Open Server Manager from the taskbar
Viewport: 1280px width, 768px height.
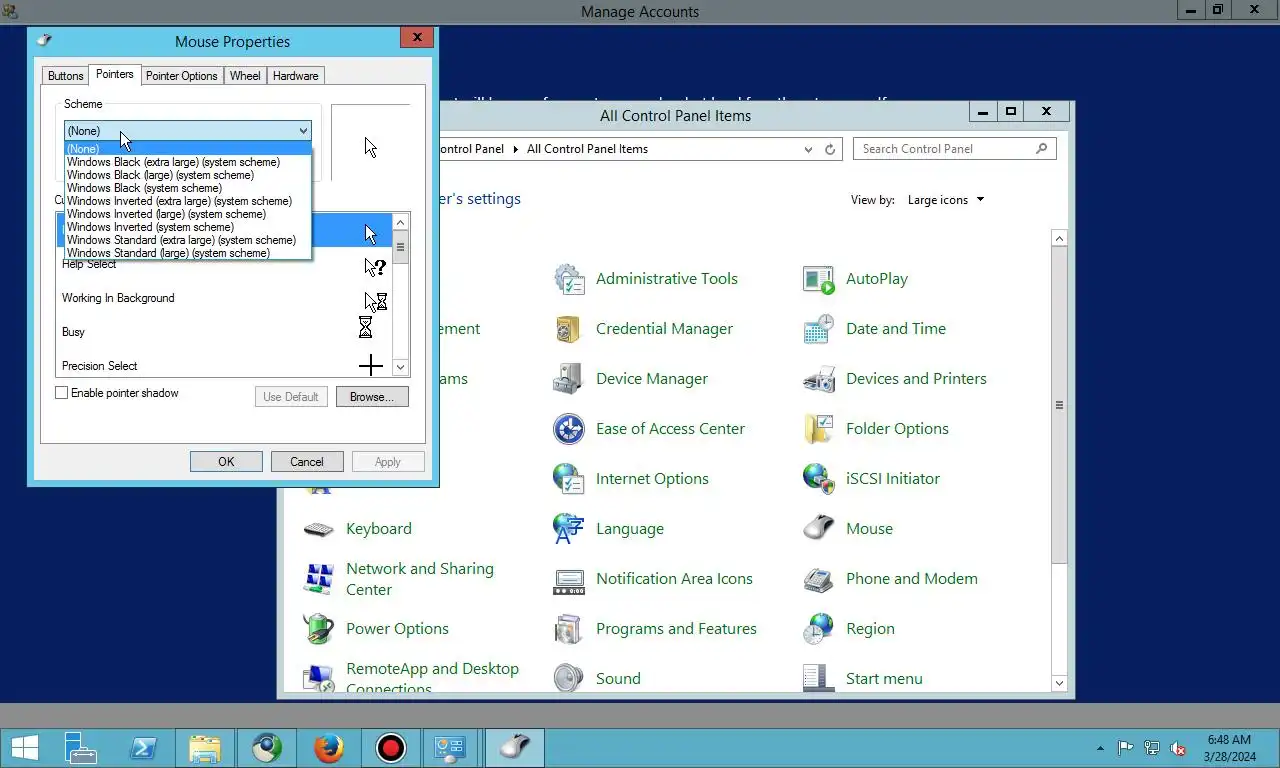tap(81, 748)
